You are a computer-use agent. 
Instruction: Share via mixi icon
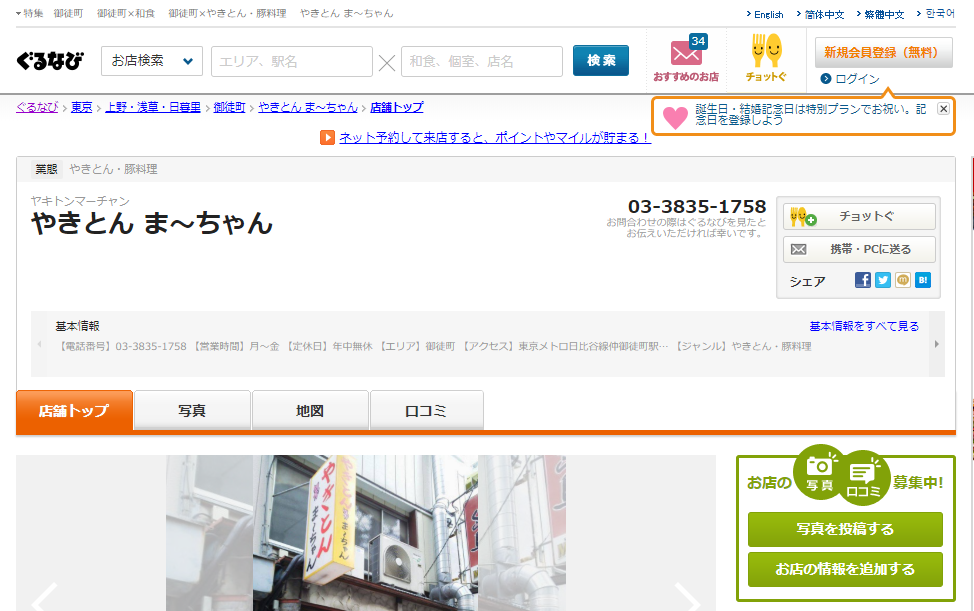pos(903,280)
